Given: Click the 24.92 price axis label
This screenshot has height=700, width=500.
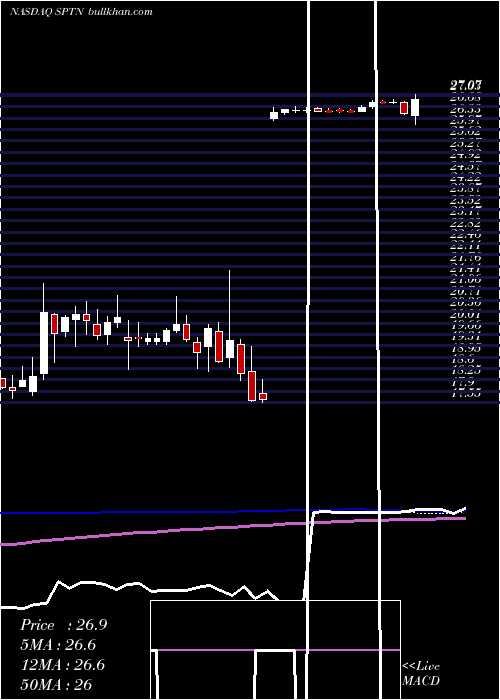Looking at the screenshot, I should 465,156.
